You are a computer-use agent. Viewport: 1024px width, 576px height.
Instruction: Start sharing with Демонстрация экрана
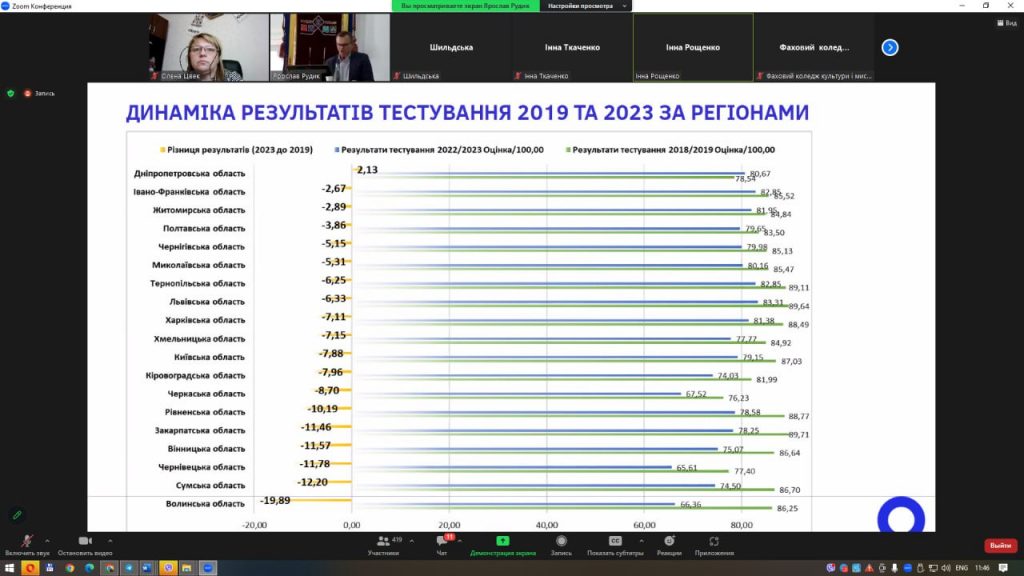point(504,541)
